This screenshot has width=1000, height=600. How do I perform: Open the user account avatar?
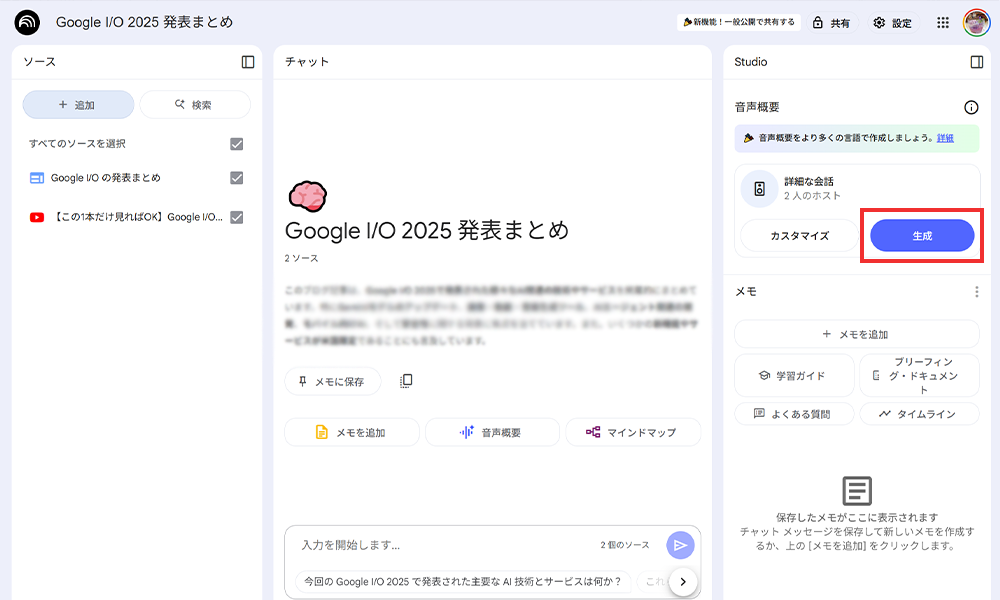[976, 23]
